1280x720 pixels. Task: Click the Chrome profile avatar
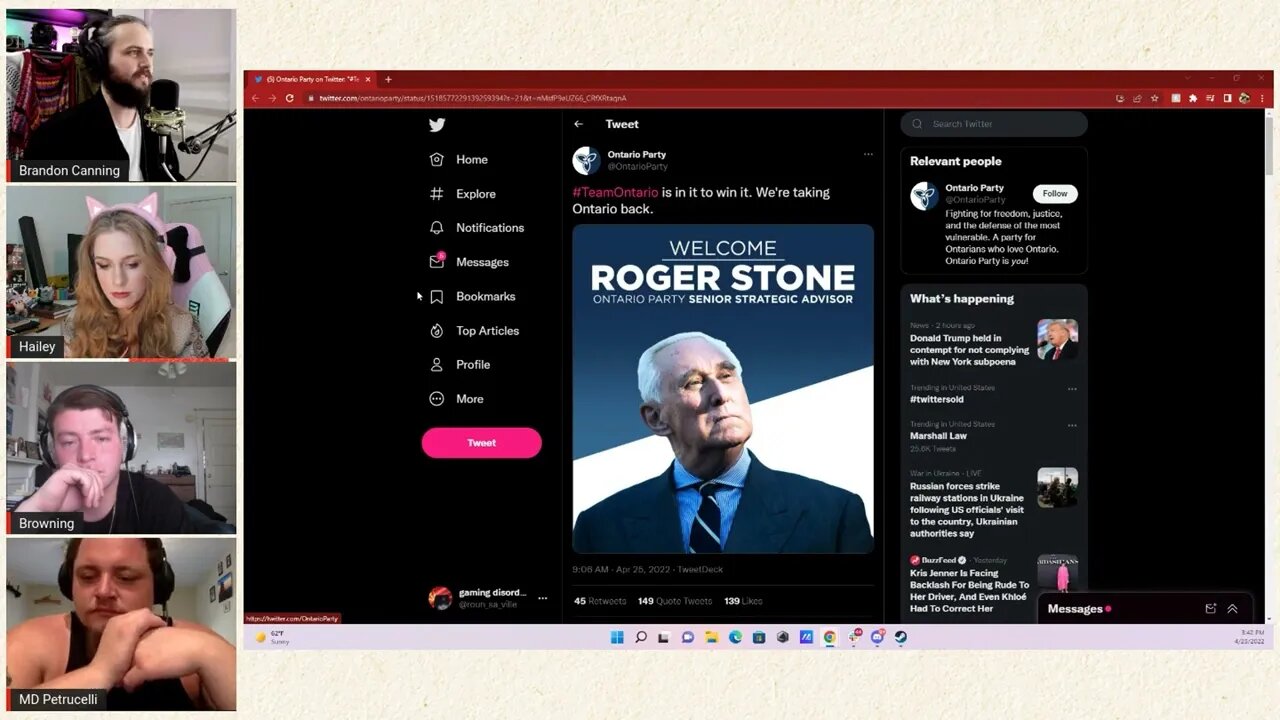coord(1244,98)
